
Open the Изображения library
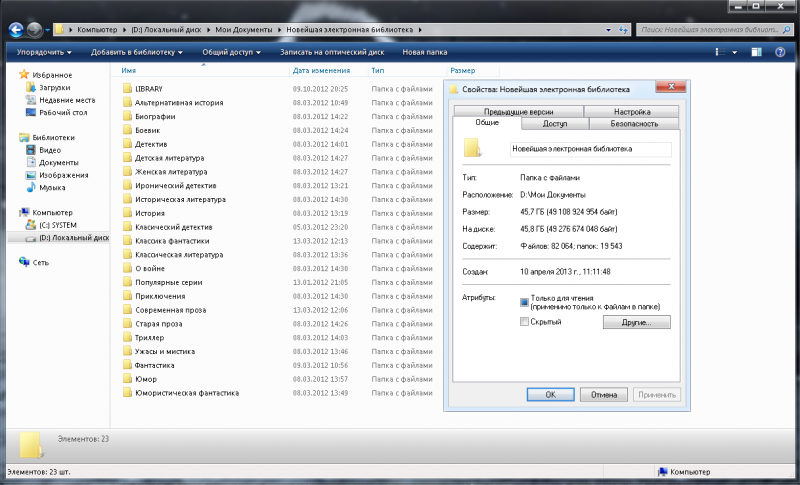click(x=57, y=175)
